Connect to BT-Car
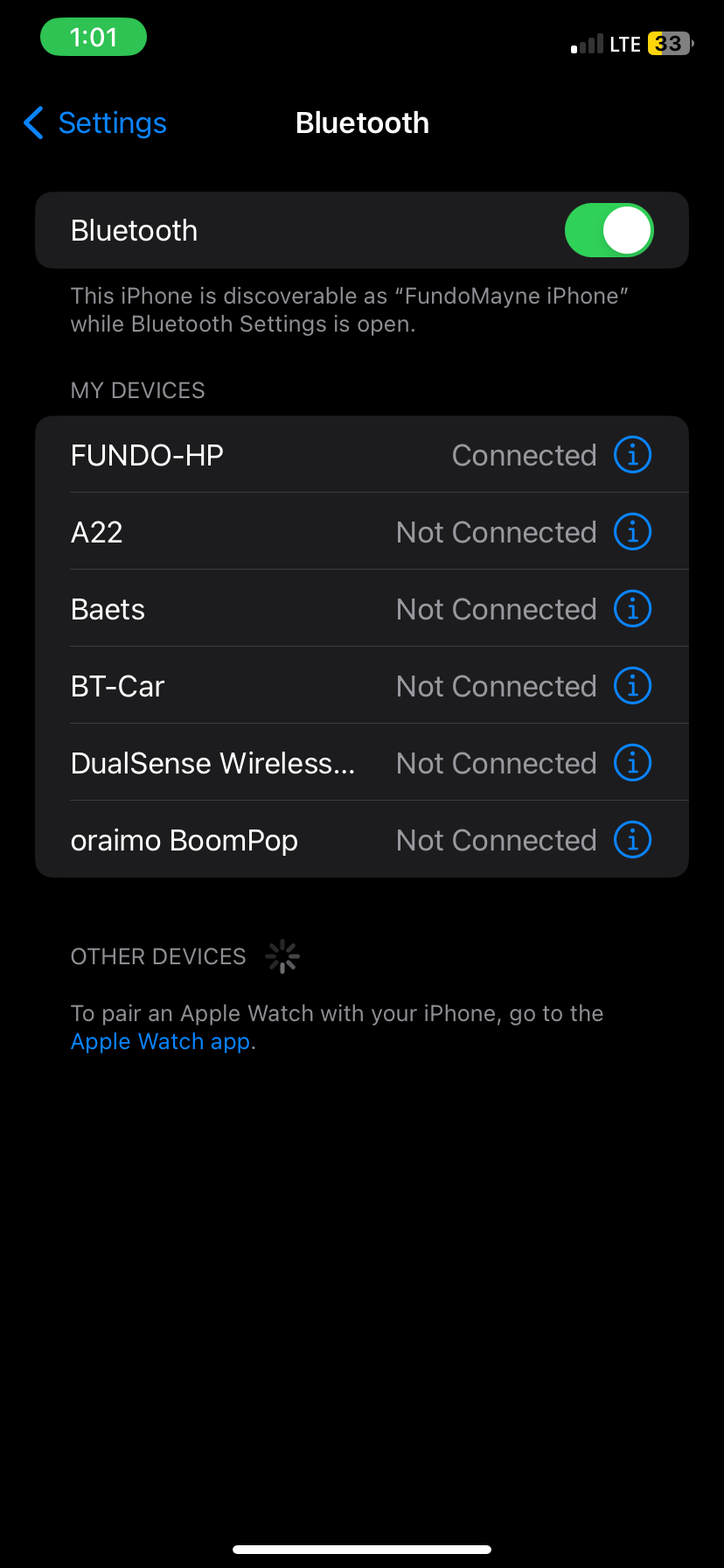Viewport: 724px width, 1568px height. 262,685
